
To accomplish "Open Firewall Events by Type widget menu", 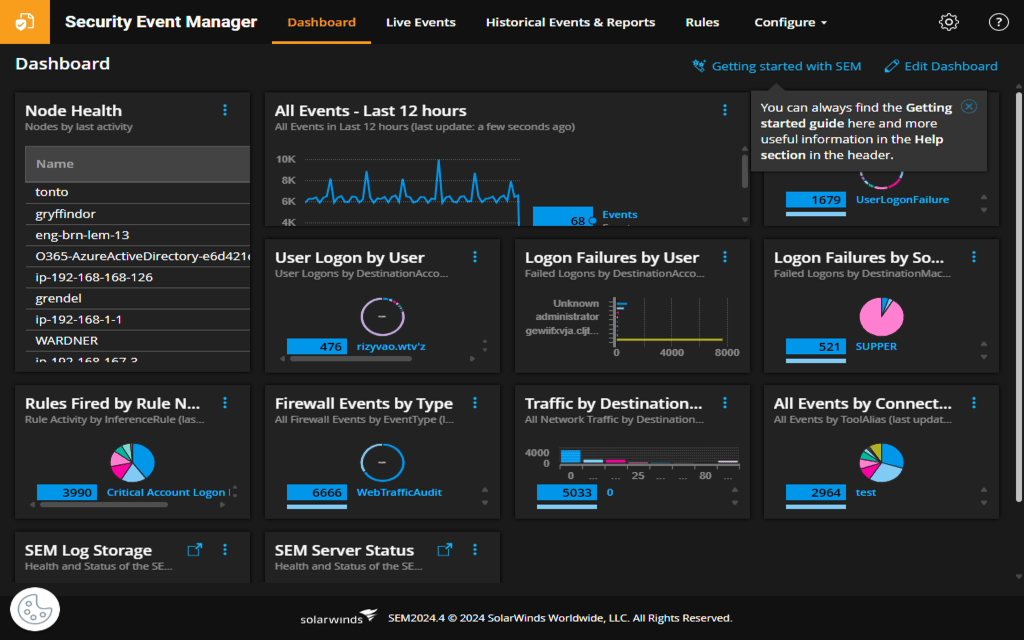I will coord(475,403).
